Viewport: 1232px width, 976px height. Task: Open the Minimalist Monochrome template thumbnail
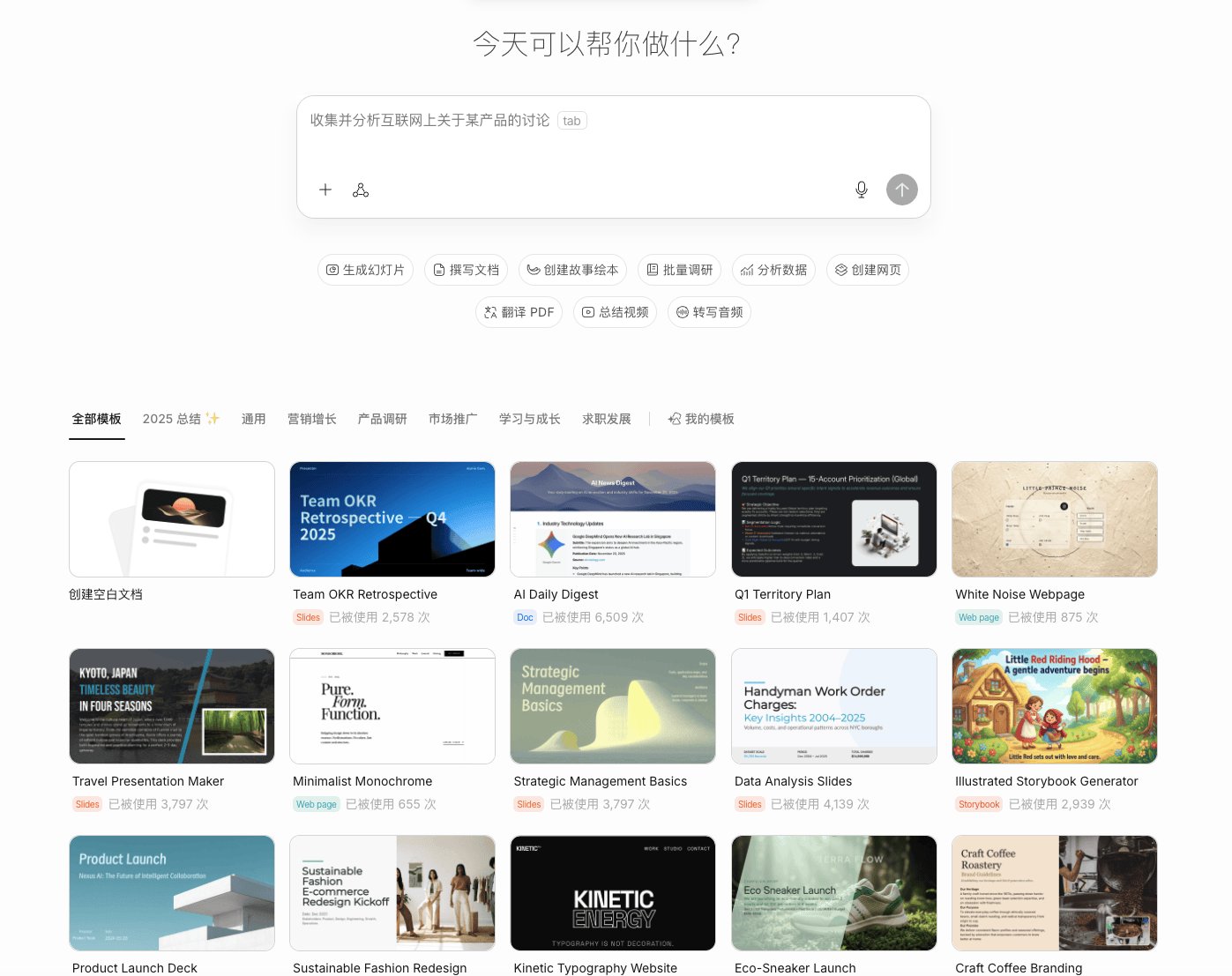(392, 706)
